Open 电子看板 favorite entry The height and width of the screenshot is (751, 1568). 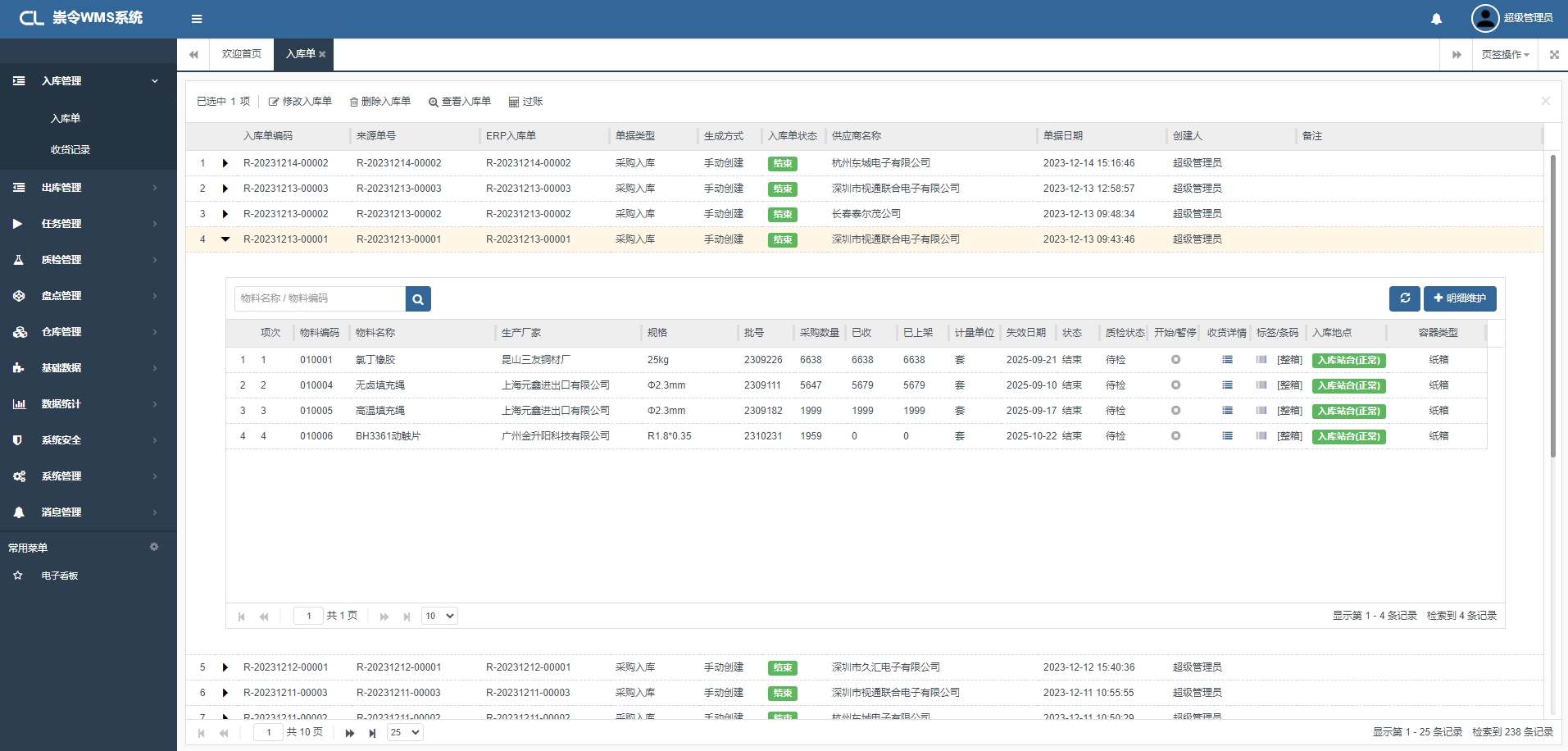(x=60, y=576)
